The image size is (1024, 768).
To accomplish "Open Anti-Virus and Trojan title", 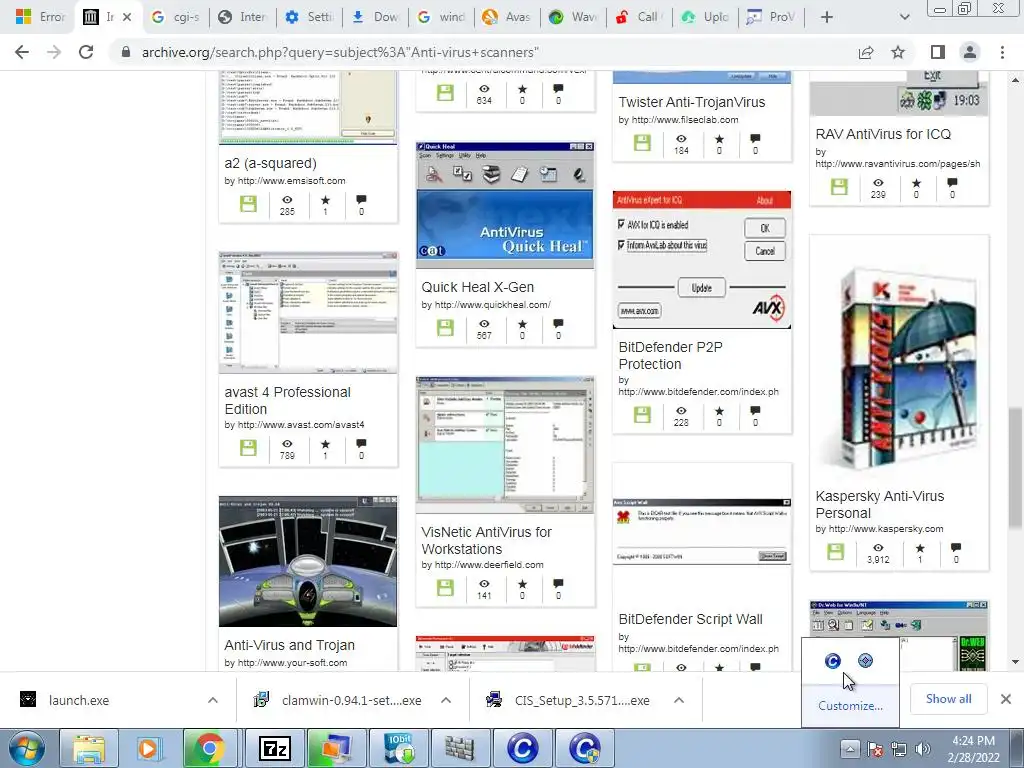I will click(x=289, y=645).
